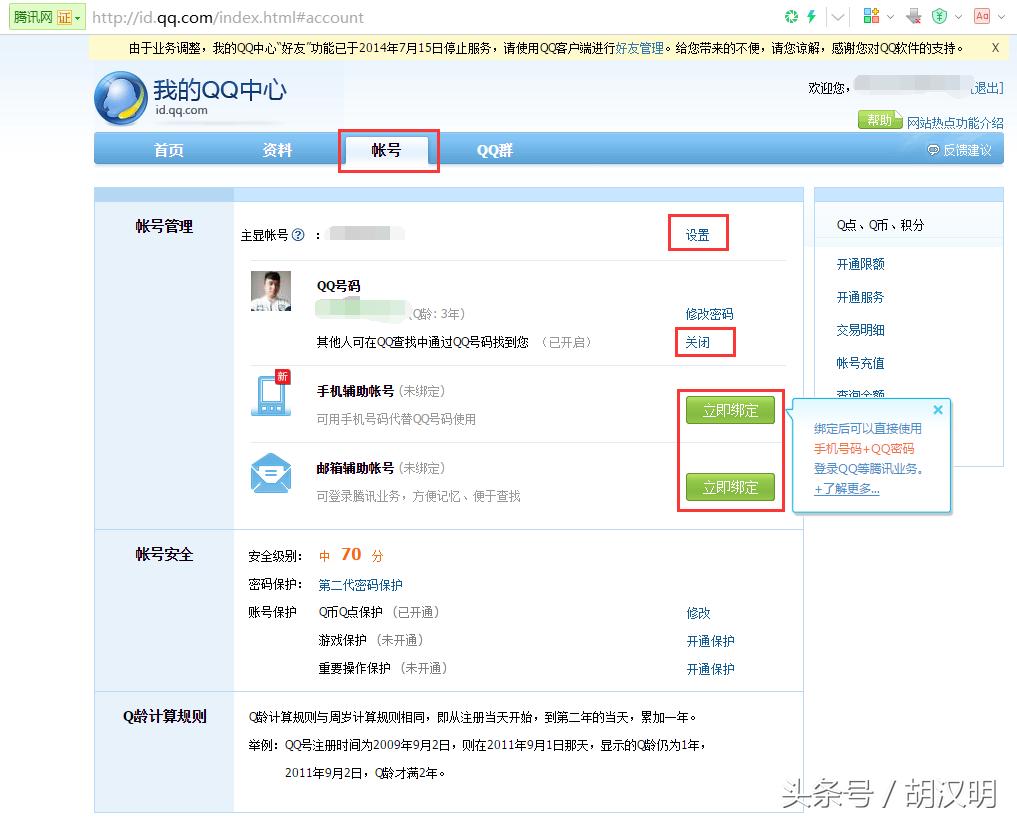Click the 我的QQ中心 logo globe icon
The height and width of the screenshot is (821, 1017).
tap(120, 97)
